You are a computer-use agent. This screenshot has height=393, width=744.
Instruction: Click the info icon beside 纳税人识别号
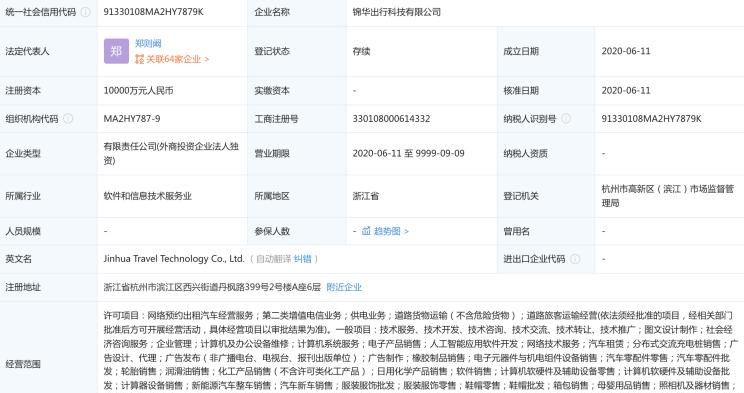pos(566,119)
